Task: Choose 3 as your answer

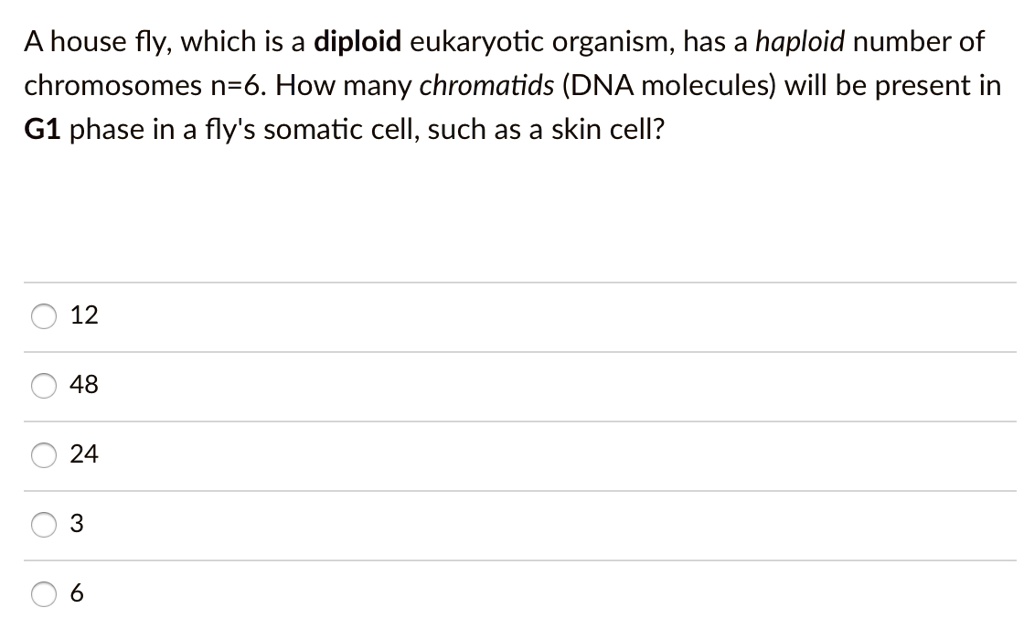Action: click(x=76, y=524)
